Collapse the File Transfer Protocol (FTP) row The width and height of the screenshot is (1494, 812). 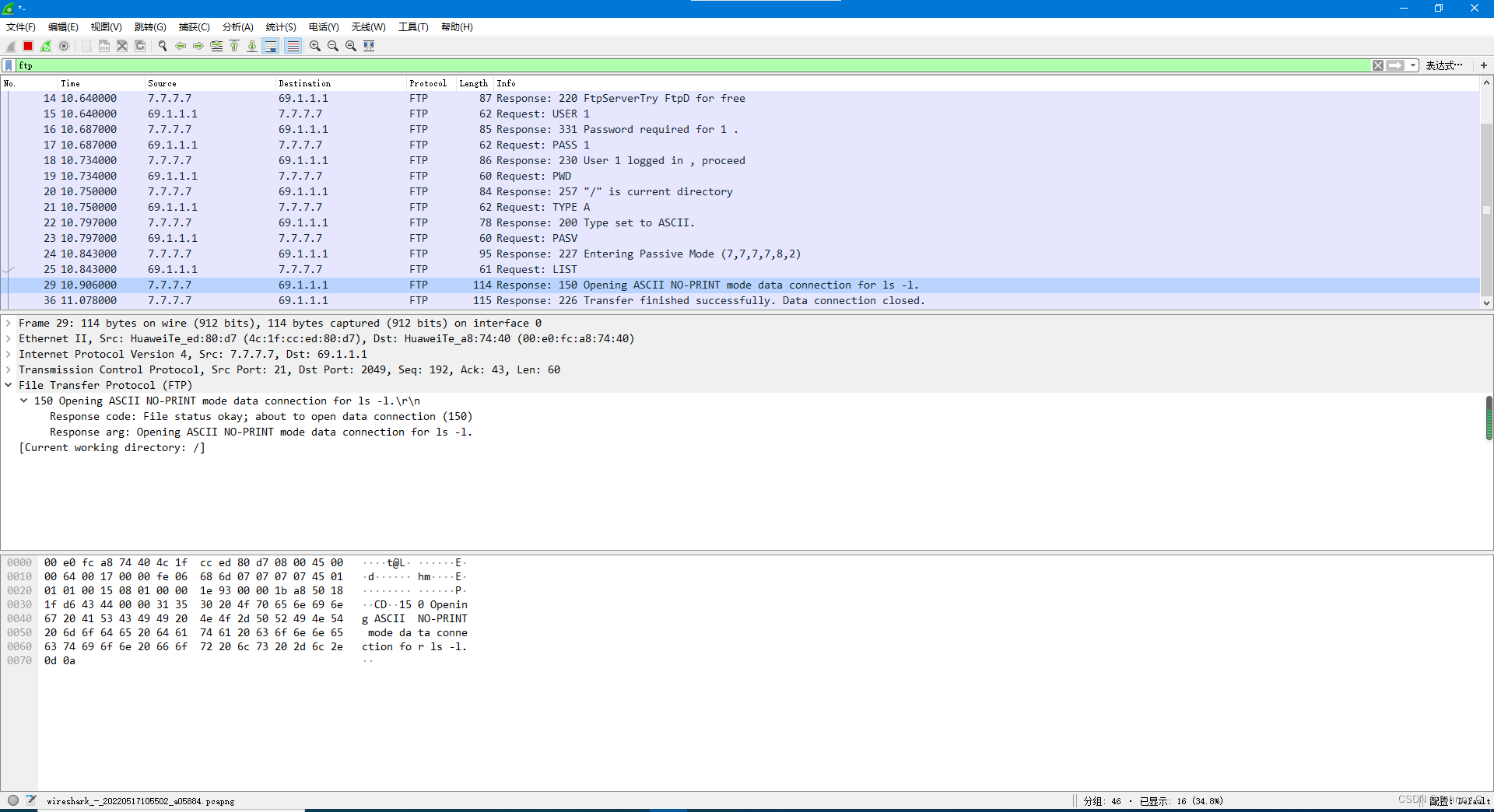tap(9, 385)
